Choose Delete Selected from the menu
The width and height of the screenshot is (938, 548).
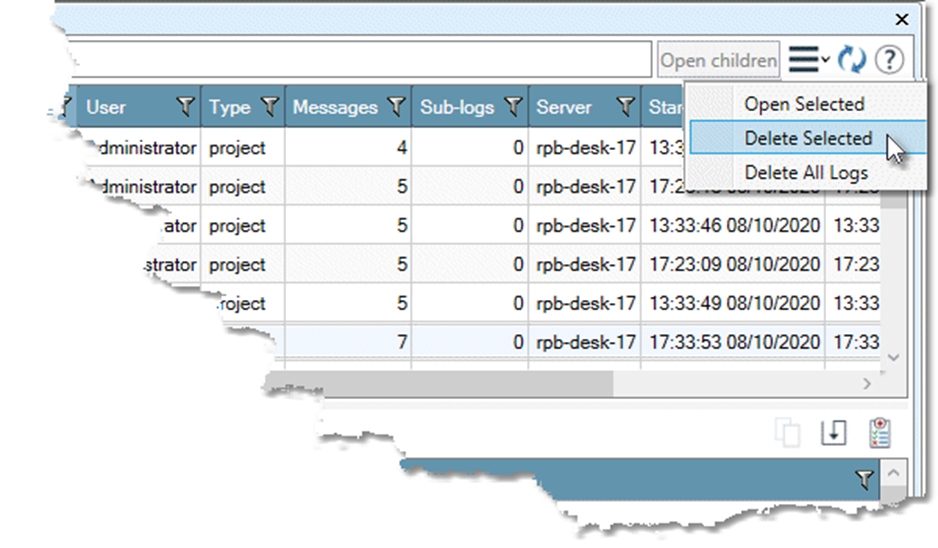(x=808, y=138)
